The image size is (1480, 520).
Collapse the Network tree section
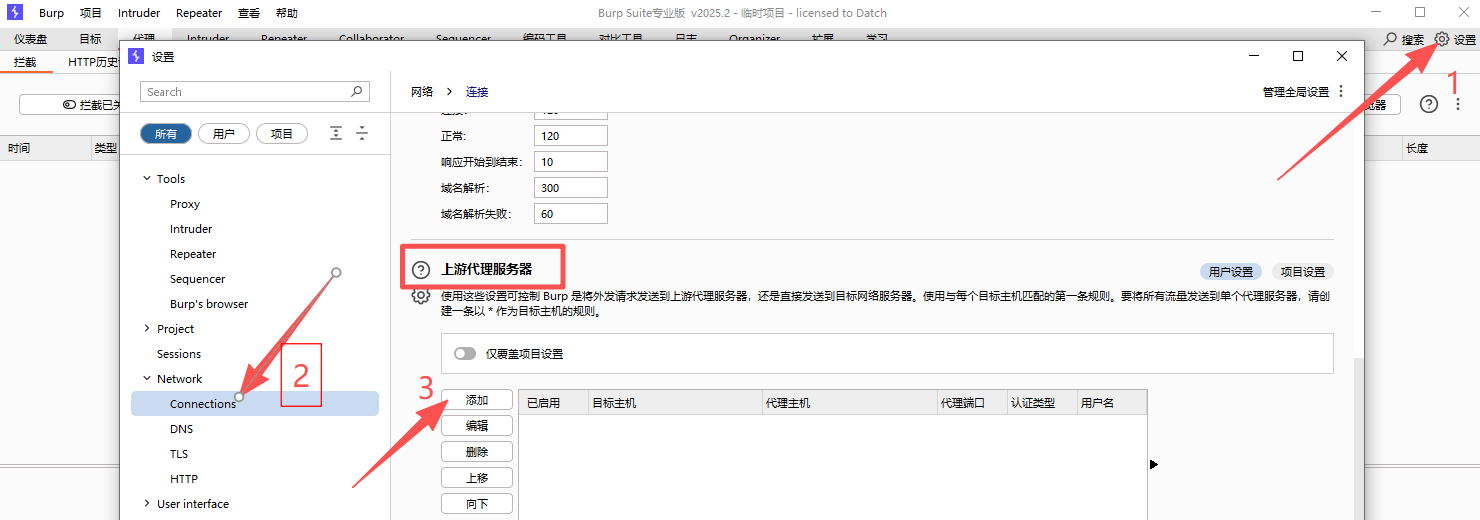pyautogui.click(x=147, y=379)
